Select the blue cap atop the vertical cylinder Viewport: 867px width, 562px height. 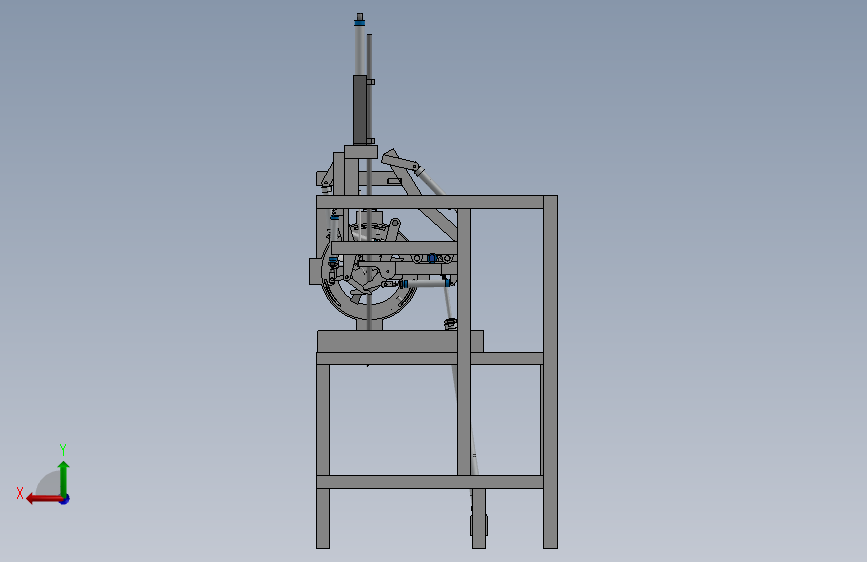[x=360, y=22]
